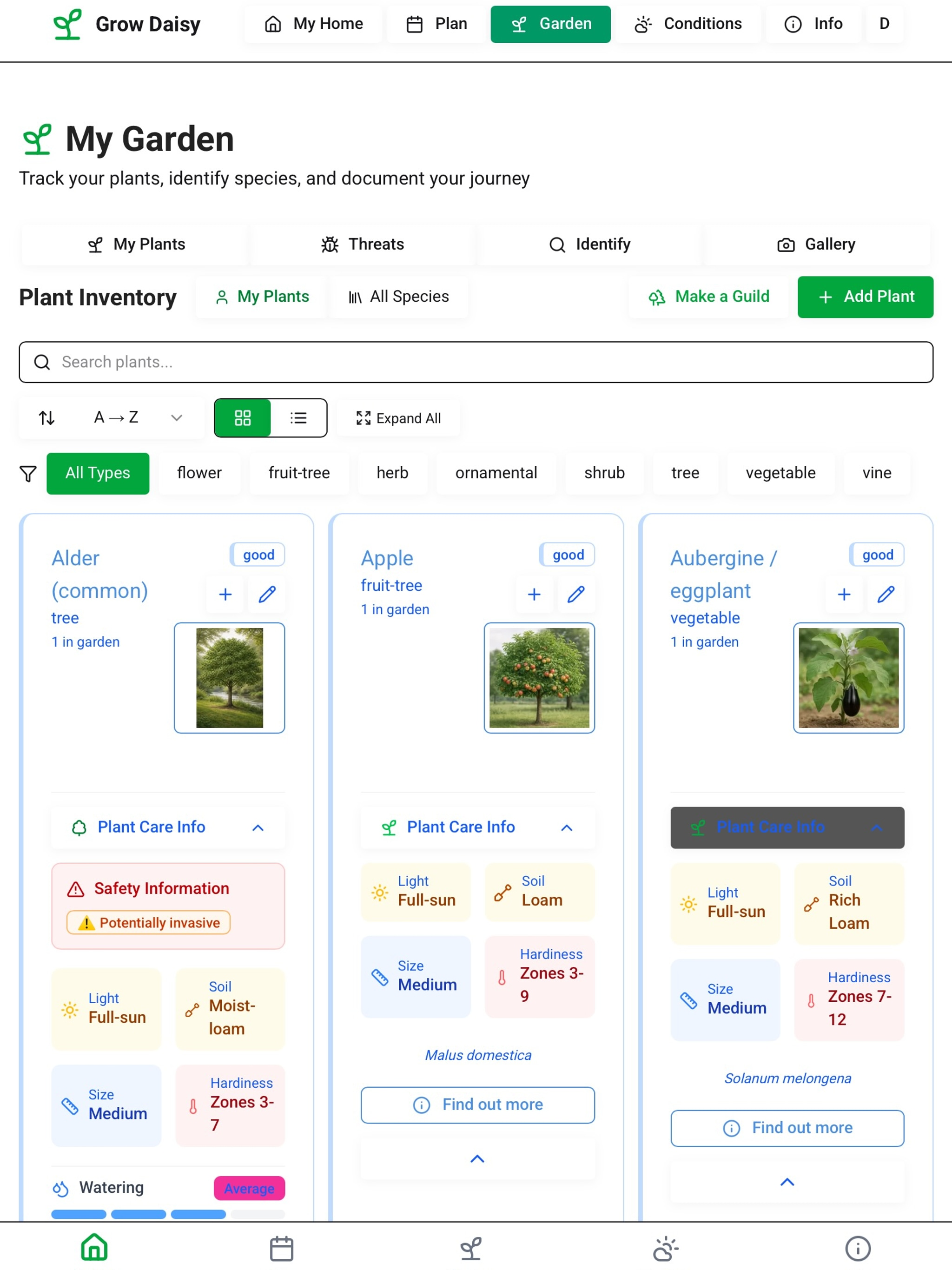Tap the weather conditions icon in bottom bar
Image resolution: width=952 pixels, height=1270 pixels.
click(x=666, y=1248)
